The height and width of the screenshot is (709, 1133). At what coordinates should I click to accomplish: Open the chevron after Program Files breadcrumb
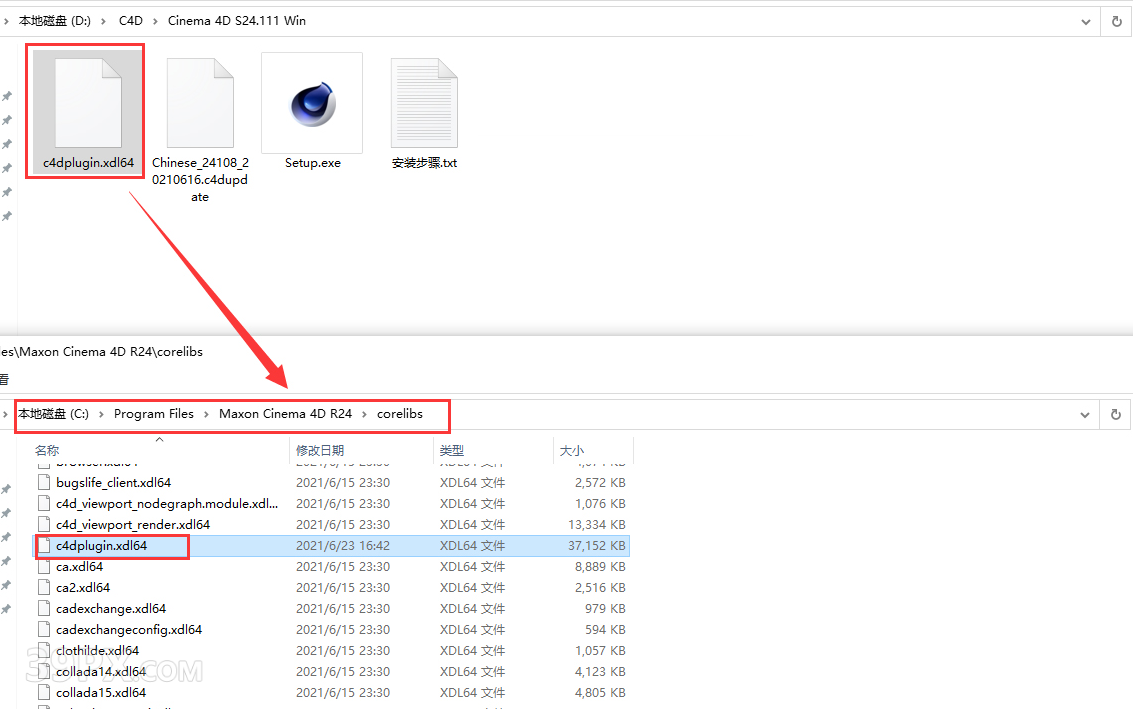click(207, 414)
